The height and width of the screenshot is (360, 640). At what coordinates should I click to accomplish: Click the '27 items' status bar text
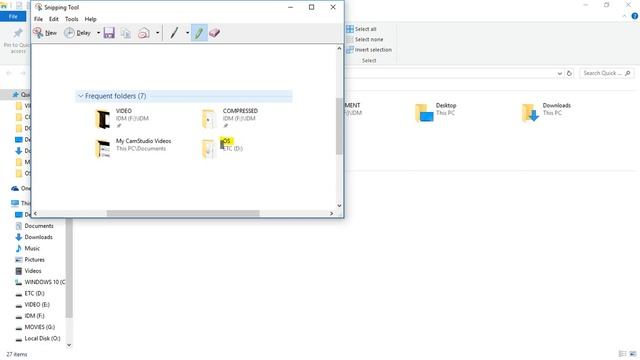coord(17,354)
